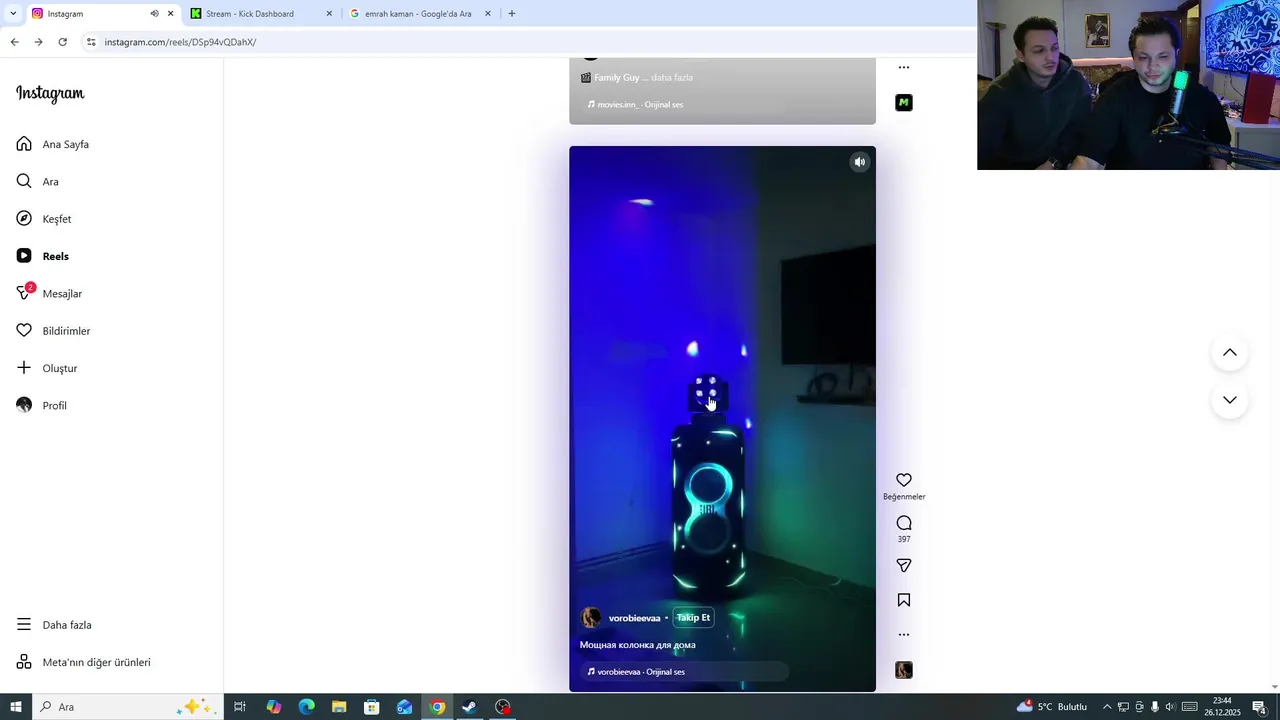Viewport: 1280px width, 720px height.
Task: Open more options for vorobieevaa reel
Action: tap(904, 634)
